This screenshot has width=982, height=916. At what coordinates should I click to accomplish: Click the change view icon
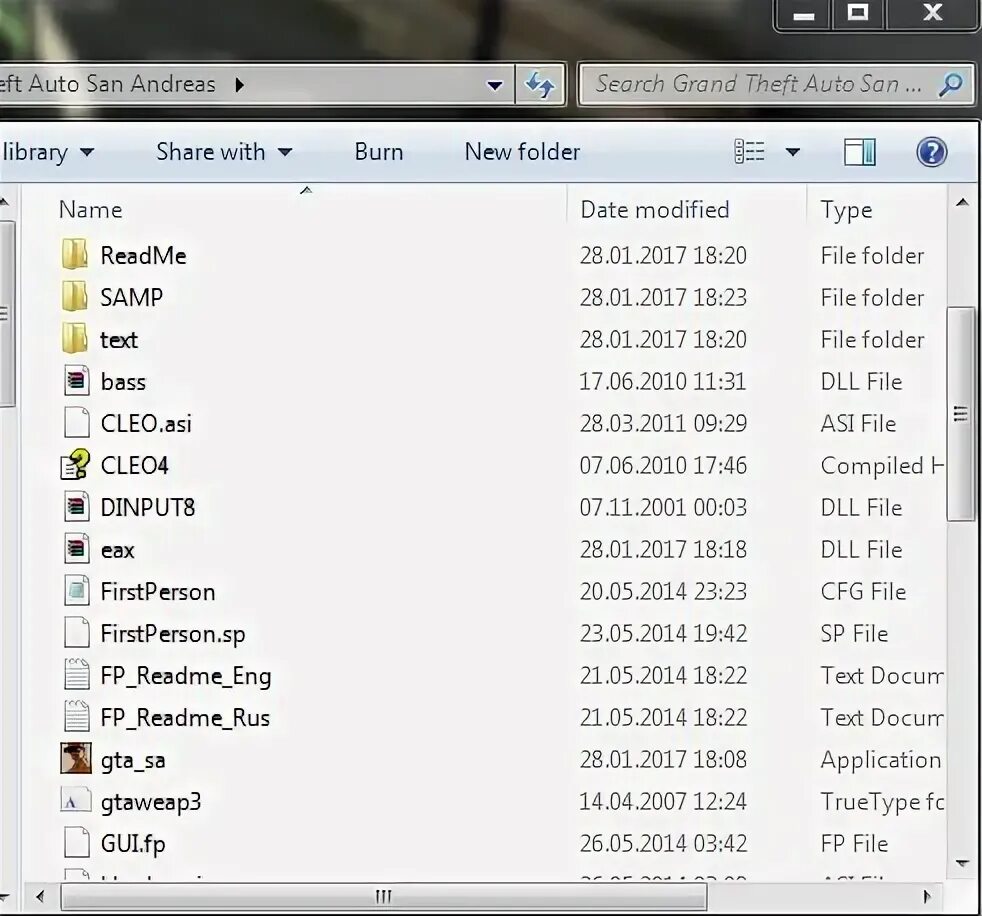749,152
